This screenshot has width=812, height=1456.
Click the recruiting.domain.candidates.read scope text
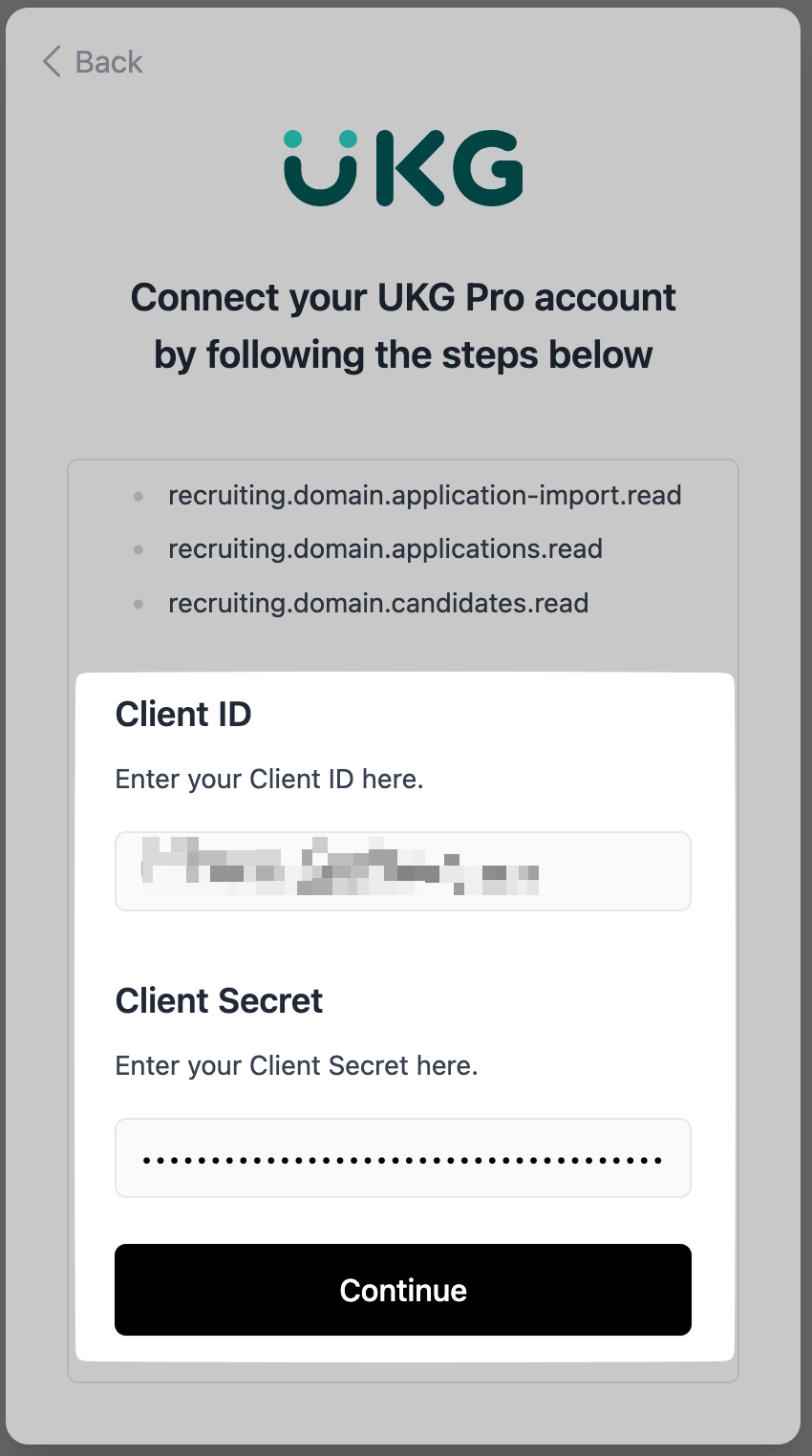[378, 603]
